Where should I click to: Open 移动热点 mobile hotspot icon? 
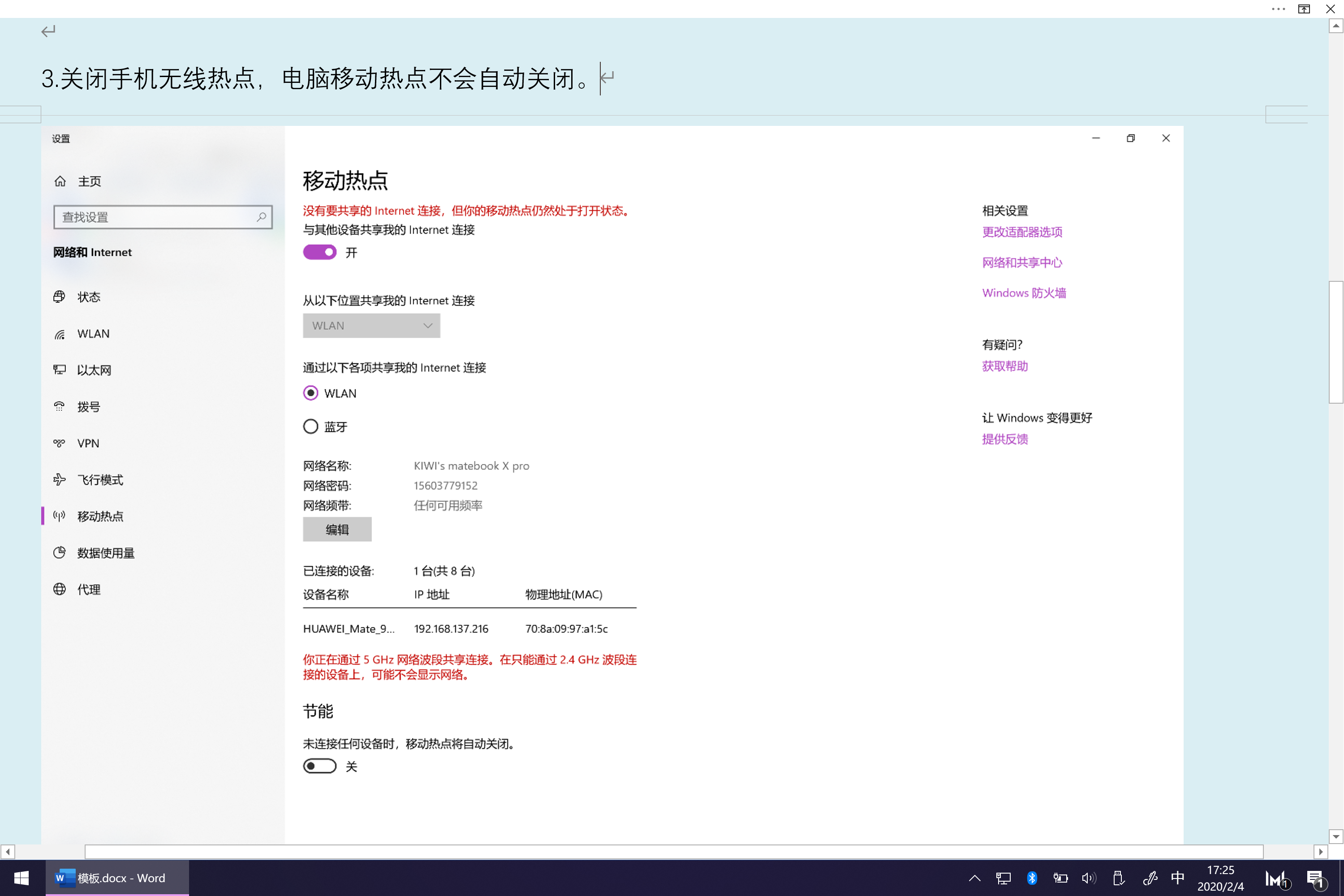click(x=60, y=516)
